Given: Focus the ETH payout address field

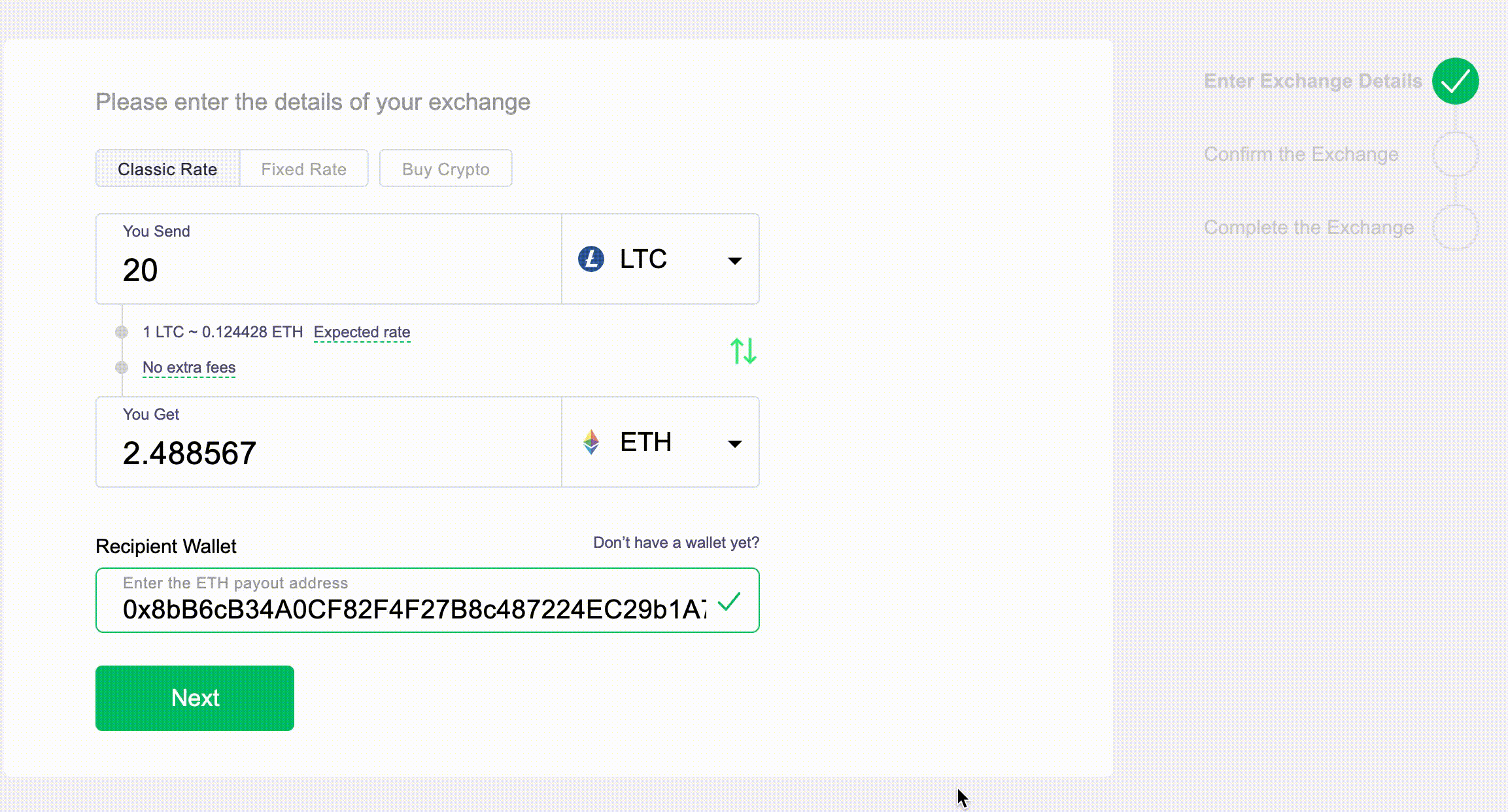Looking at the screenshot, I should coord(428,600).
